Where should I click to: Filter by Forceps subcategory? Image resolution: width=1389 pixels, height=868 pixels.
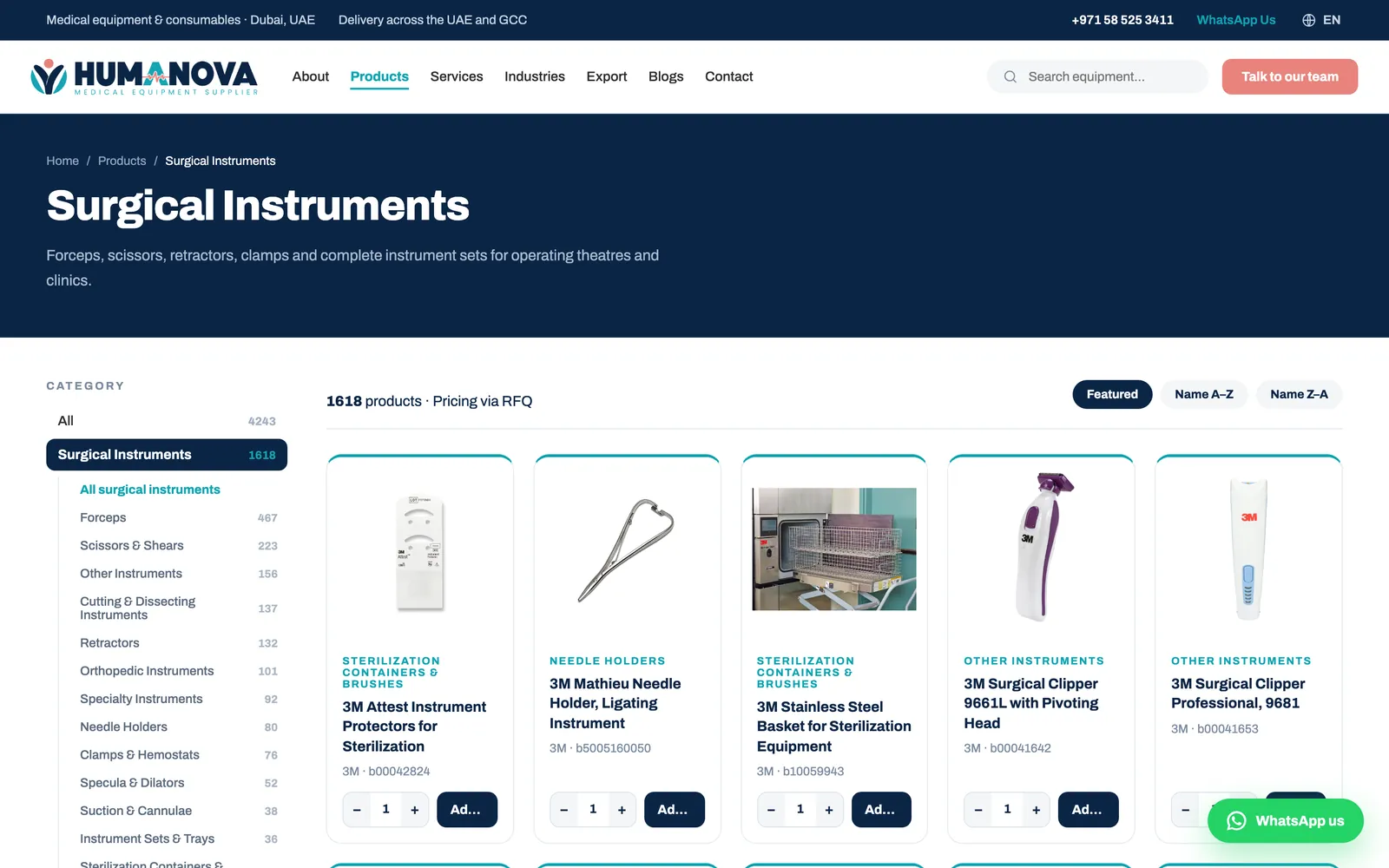pyautogui.click(x=179, y=517)
